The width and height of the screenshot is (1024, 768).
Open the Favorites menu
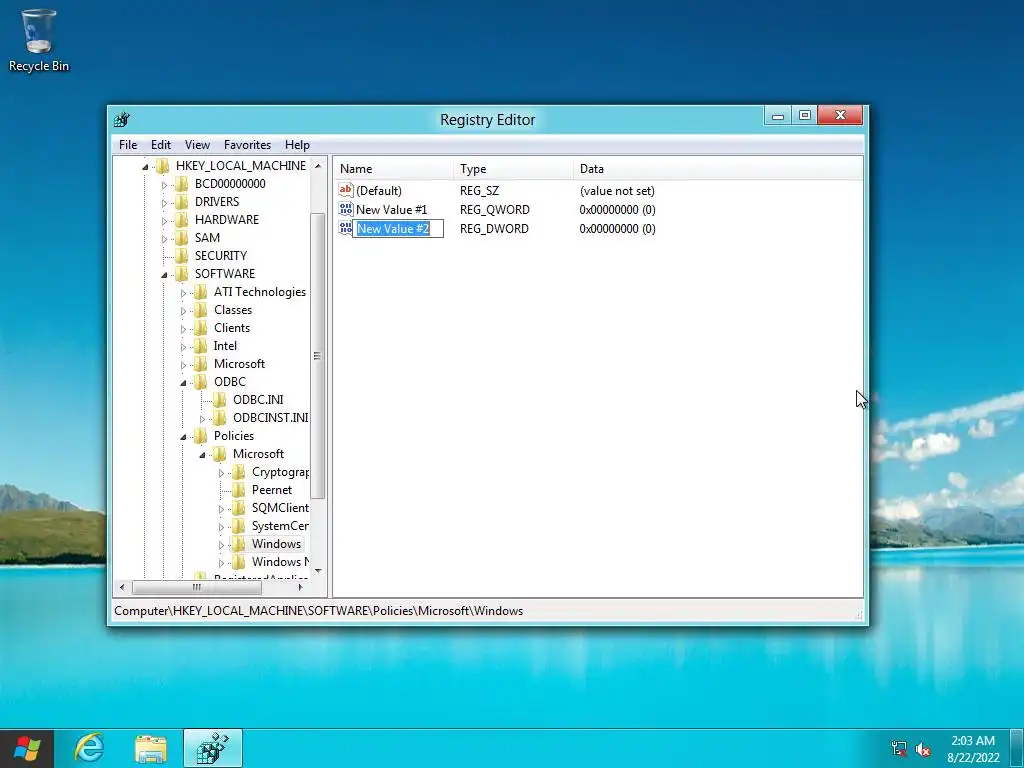(x=247, y=145)
